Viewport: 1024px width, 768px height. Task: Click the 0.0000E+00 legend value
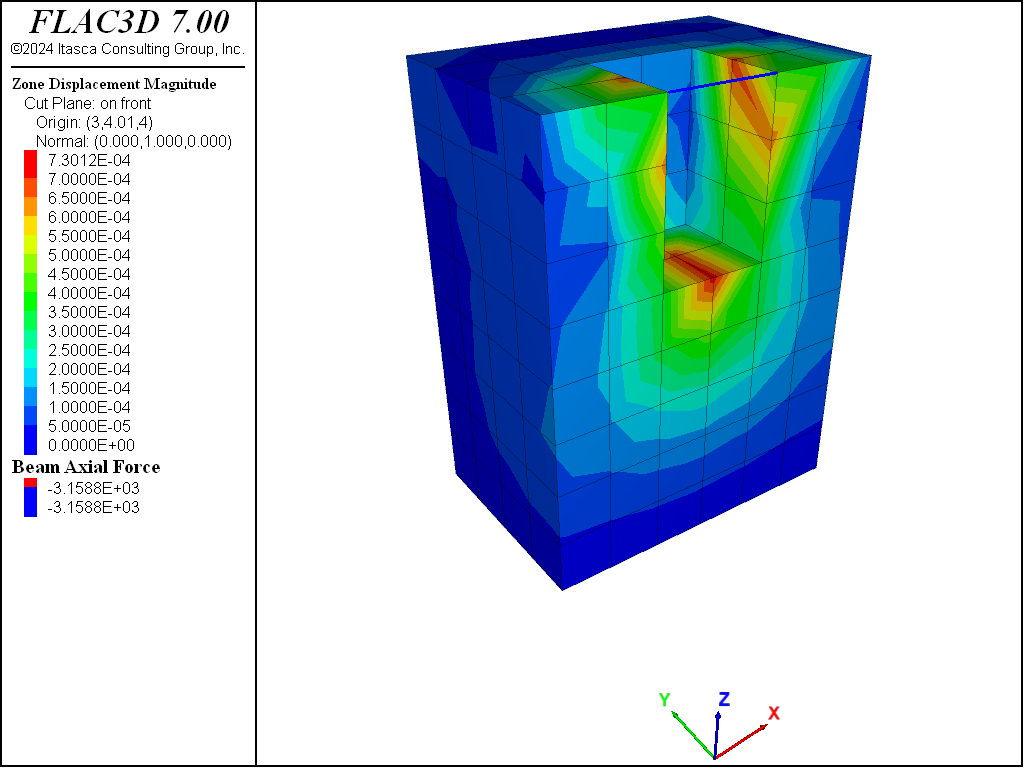pos(91,445)
